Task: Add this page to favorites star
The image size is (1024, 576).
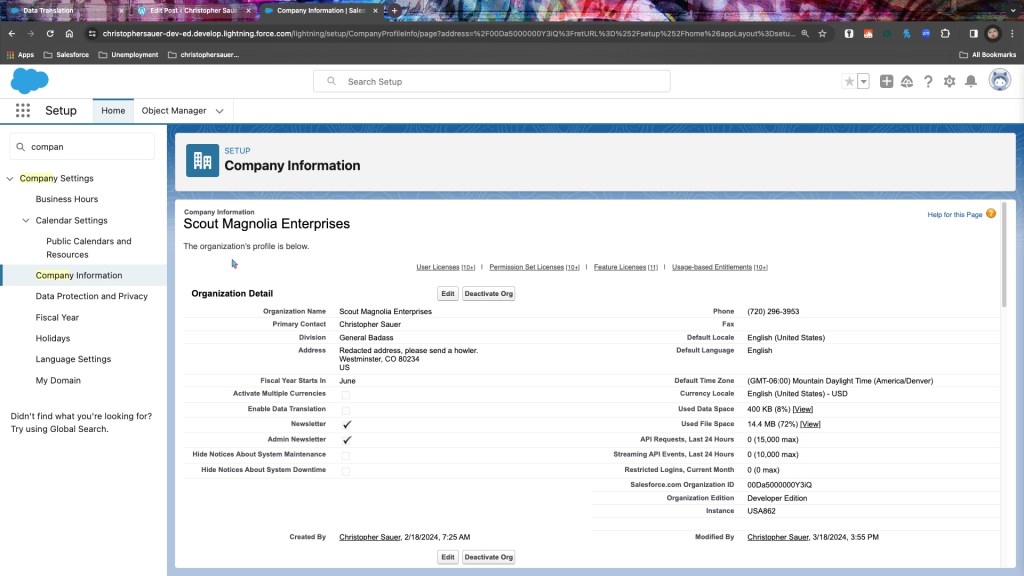Action: pos(849,82)
